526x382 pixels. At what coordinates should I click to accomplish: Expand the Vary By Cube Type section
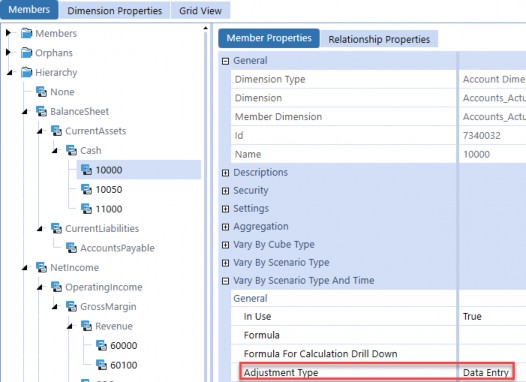pyautogui.click(x=225, y=245)
